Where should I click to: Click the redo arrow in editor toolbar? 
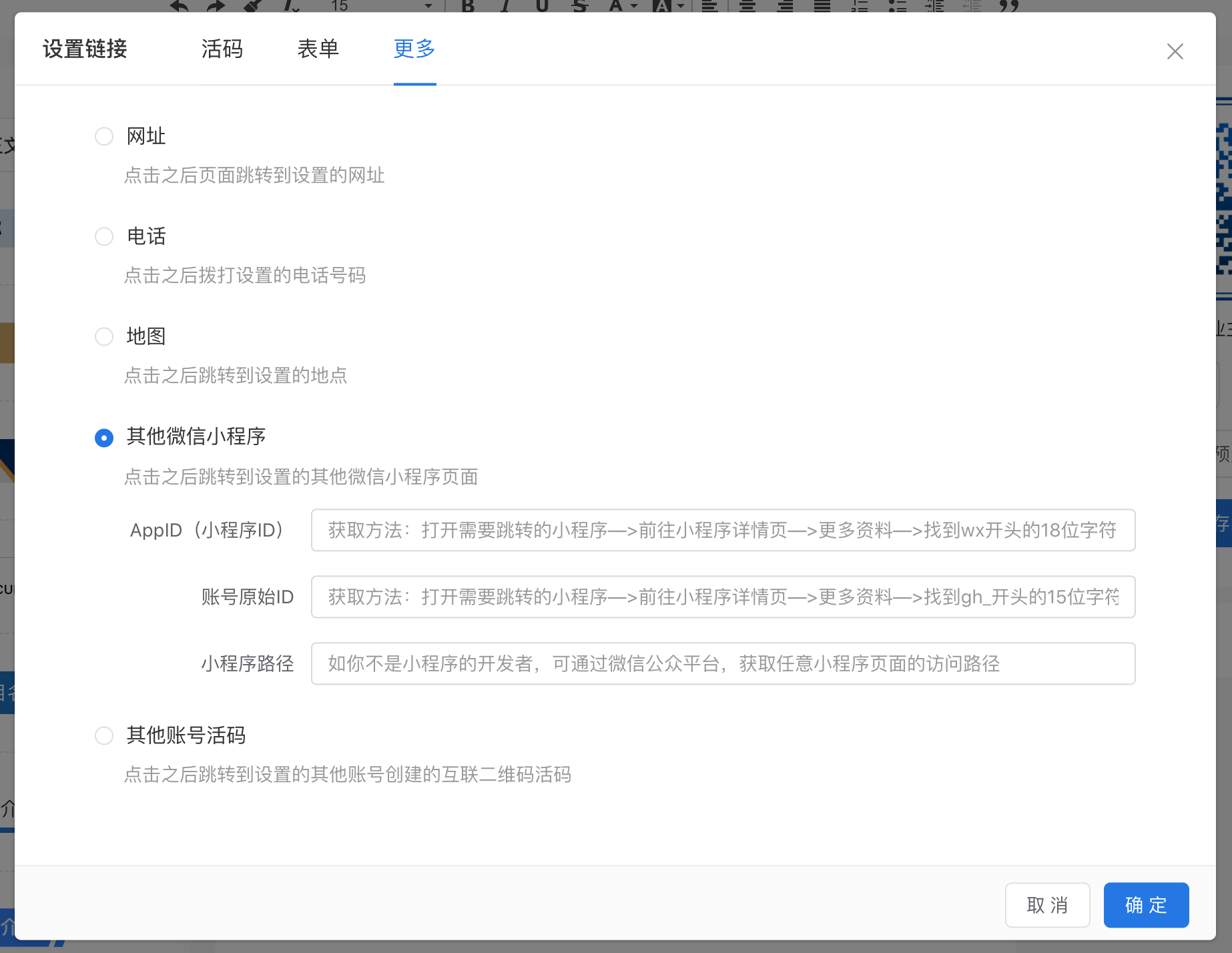216,6
